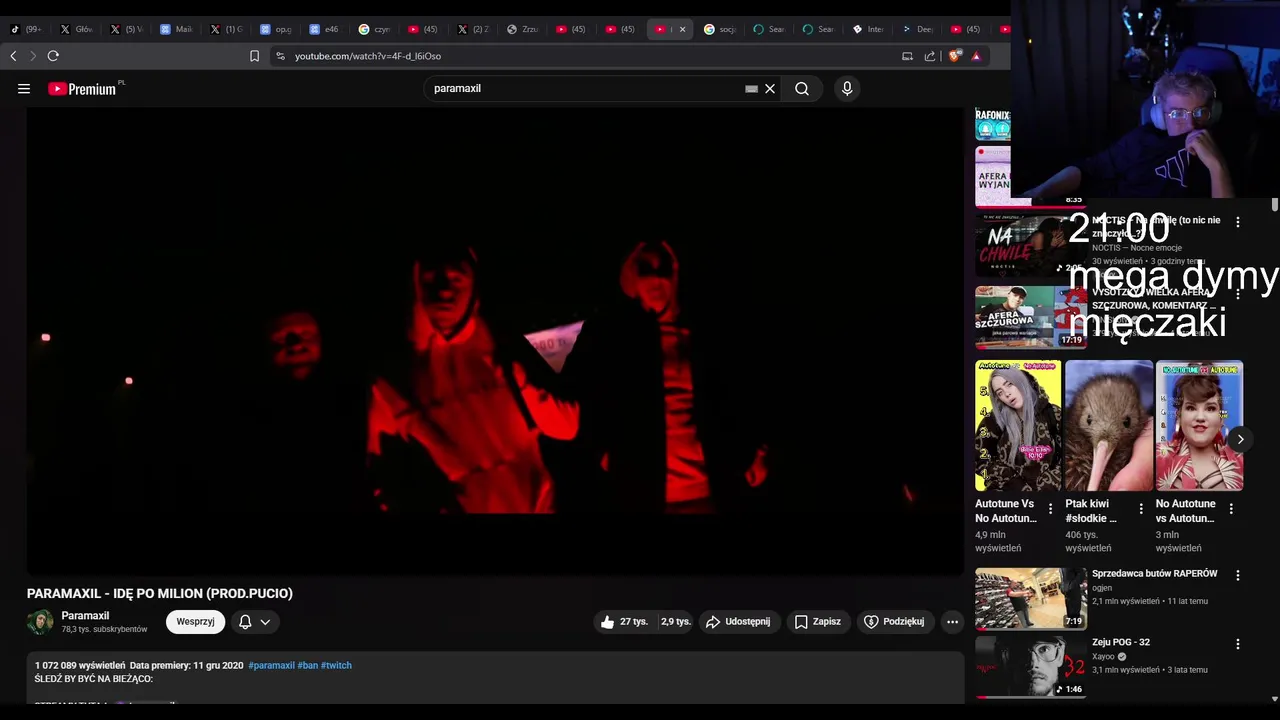This screenshot has height=720, width=1280.
Task: Expand the notification options chevron
Action: (x=265, y=622)
